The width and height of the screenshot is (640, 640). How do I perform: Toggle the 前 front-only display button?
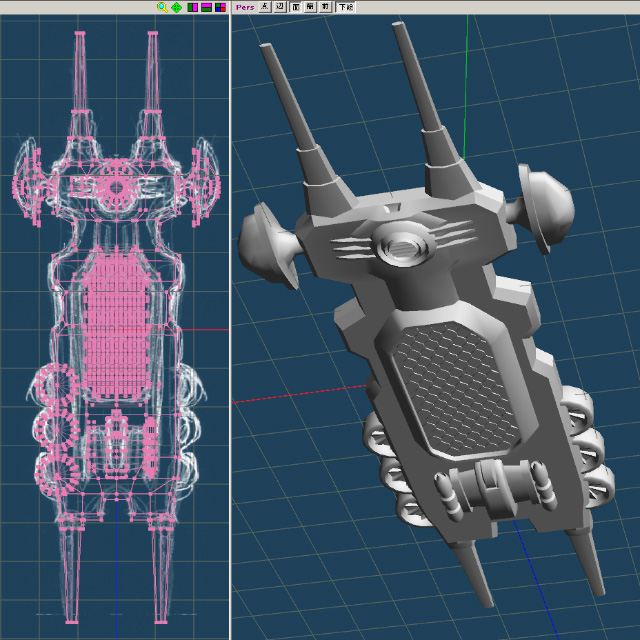[325, 7]
